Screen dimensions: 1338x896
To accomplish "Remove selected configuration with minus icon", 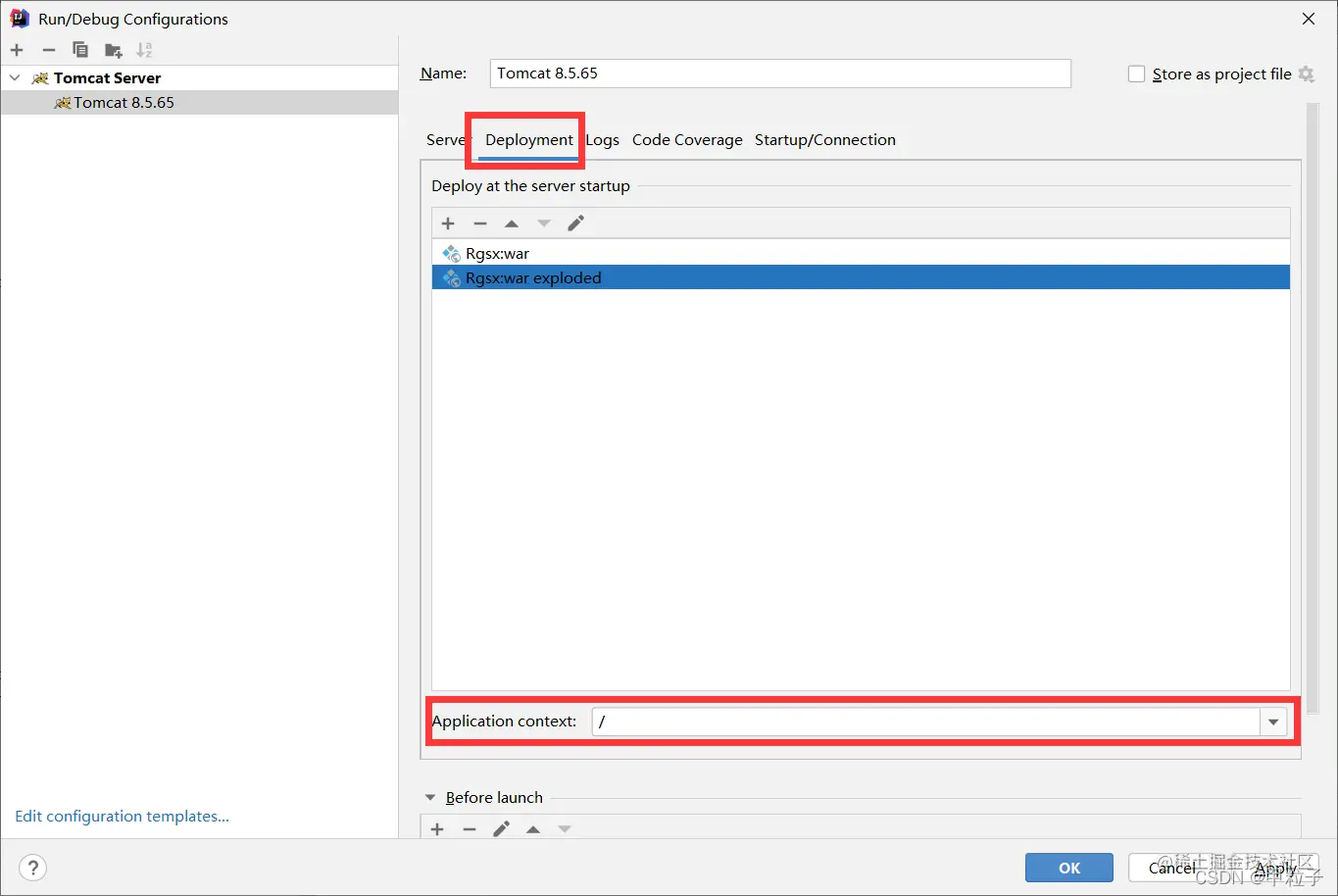I will (x=49, y=50).
